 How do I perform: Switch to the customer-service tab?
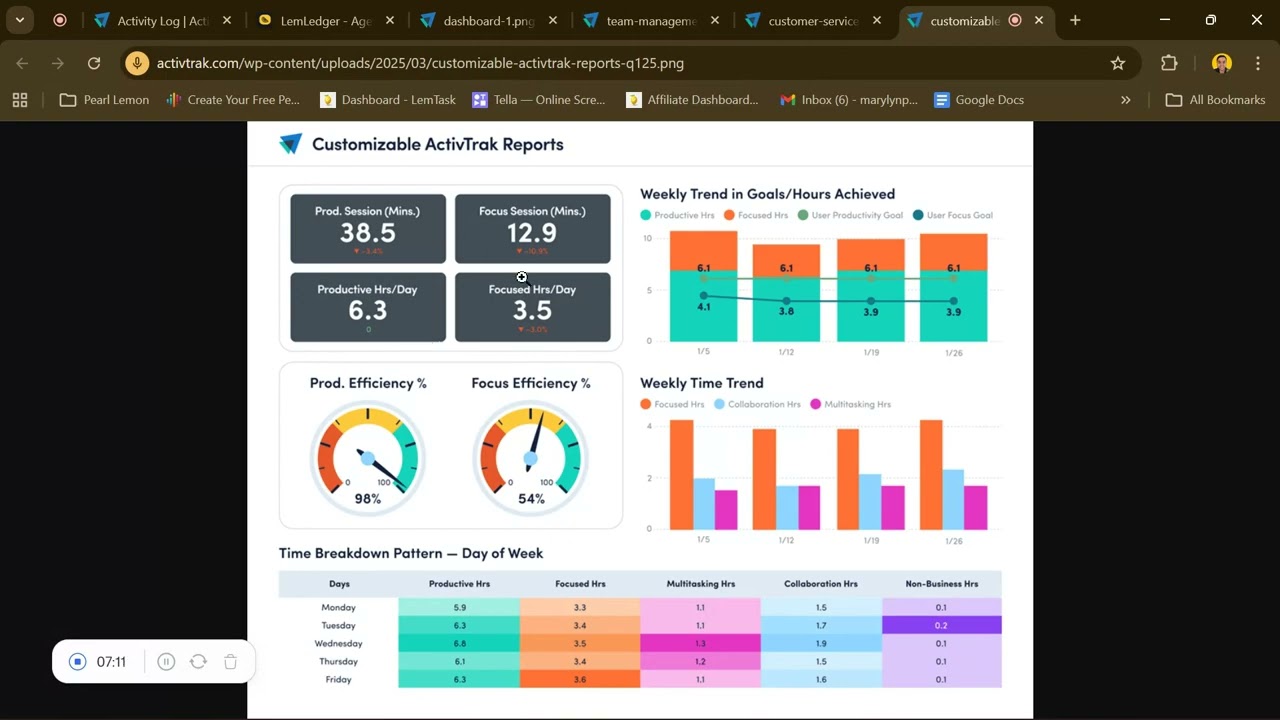point(814,20)
